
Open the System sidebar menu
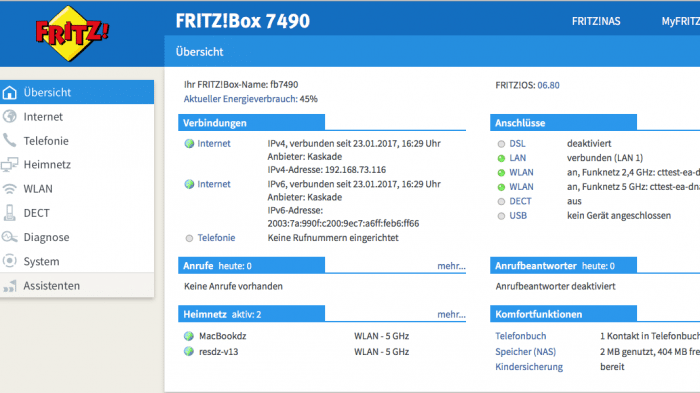77,261
